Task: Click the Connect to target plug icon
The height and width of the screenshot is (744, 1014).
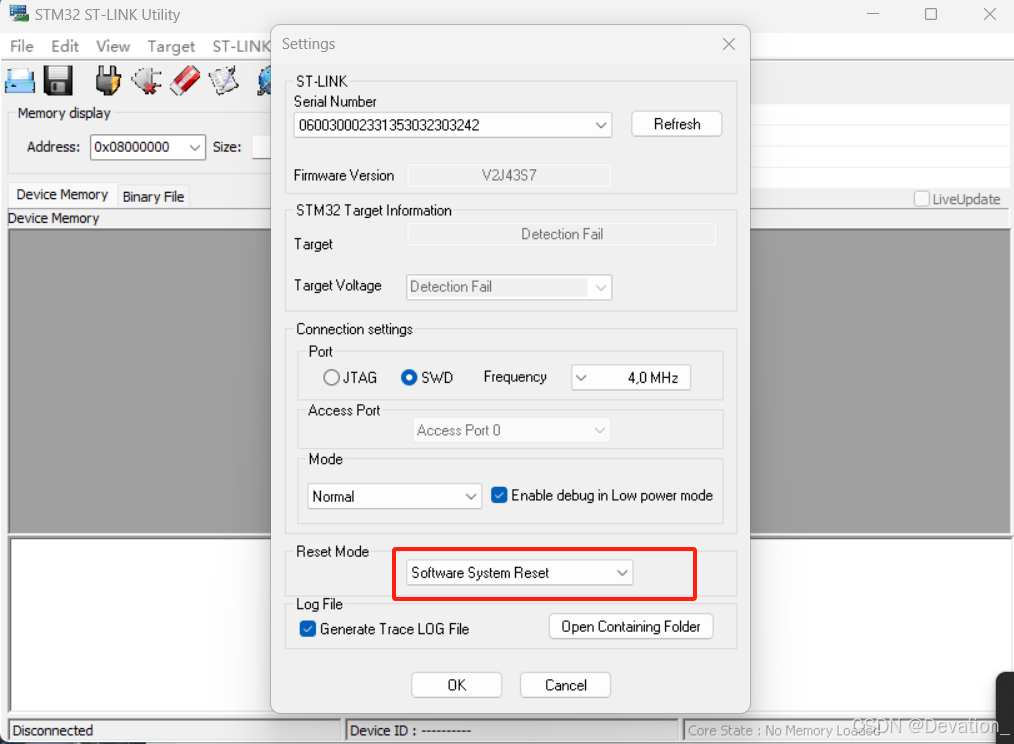Action: [x=107, y=81]
